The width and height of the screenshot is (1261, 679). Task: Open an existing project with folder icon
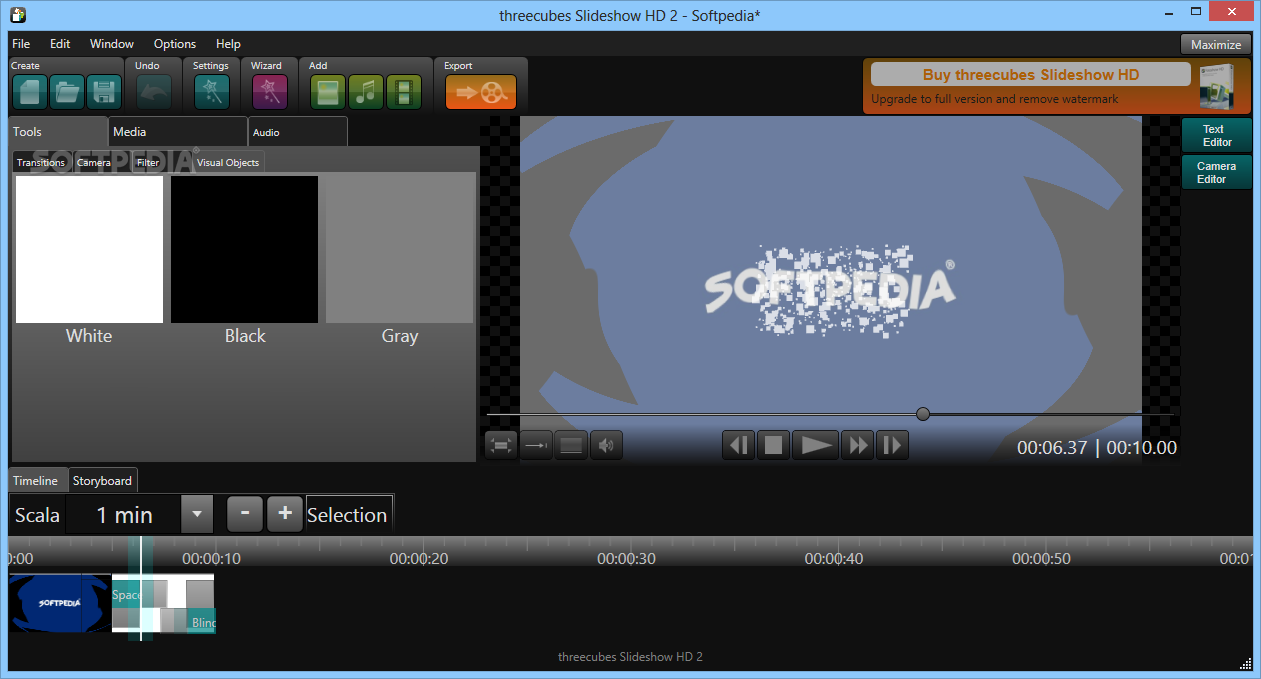66,92
